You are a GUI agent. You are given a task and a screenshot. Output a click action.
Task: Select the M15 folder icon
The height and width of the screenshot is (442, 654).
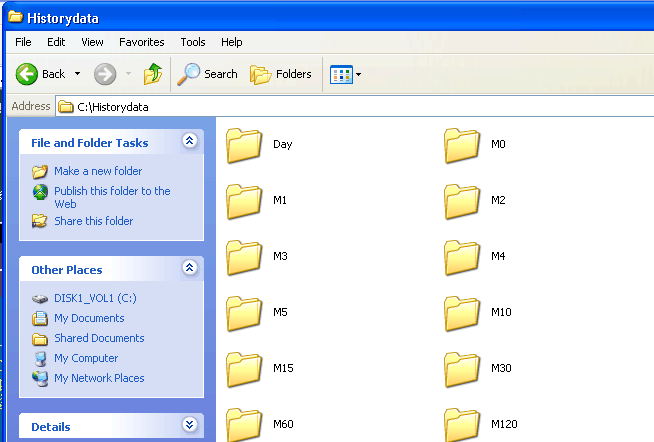tap(244, 369)
